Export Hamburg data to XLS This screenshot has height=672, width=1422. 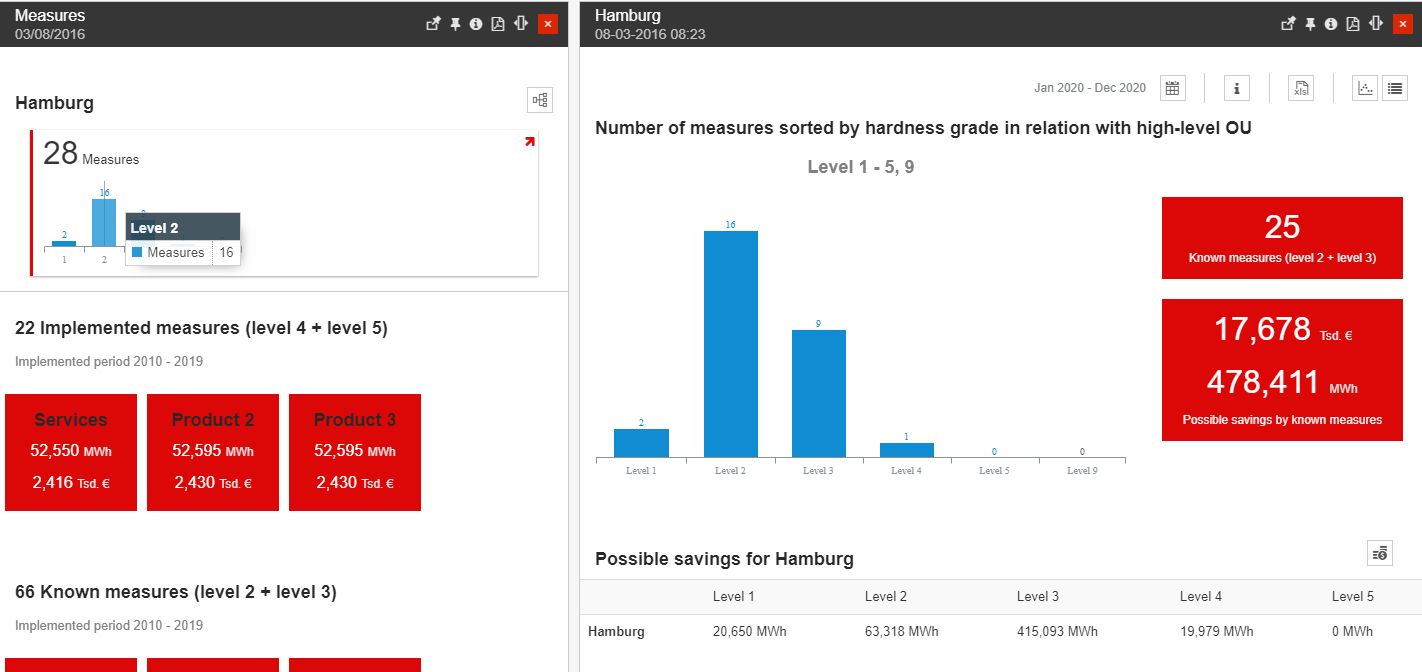click(x=1301, y=88)
